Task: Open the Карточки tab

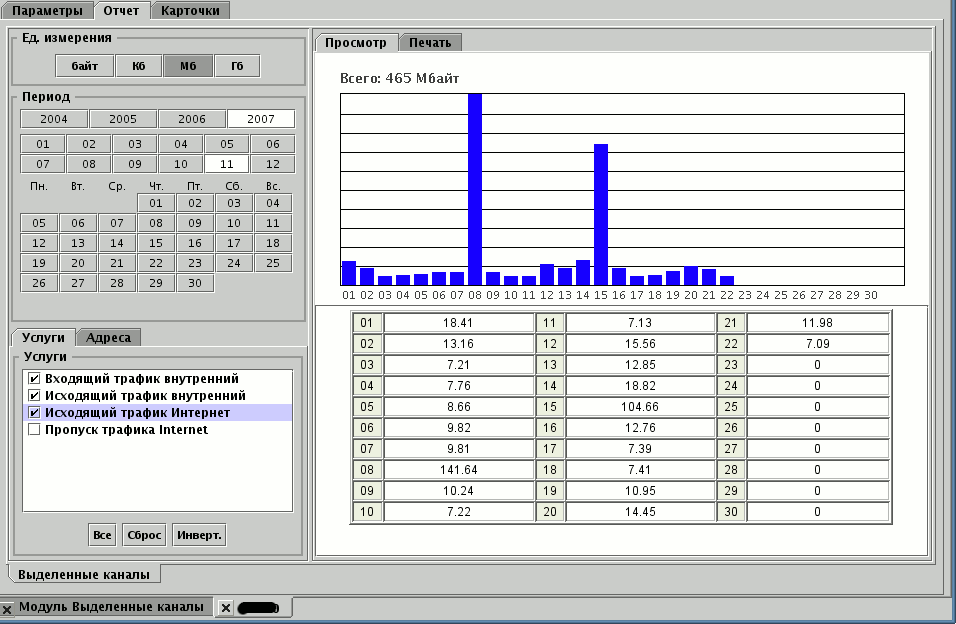Action: [x=190, y=10]
